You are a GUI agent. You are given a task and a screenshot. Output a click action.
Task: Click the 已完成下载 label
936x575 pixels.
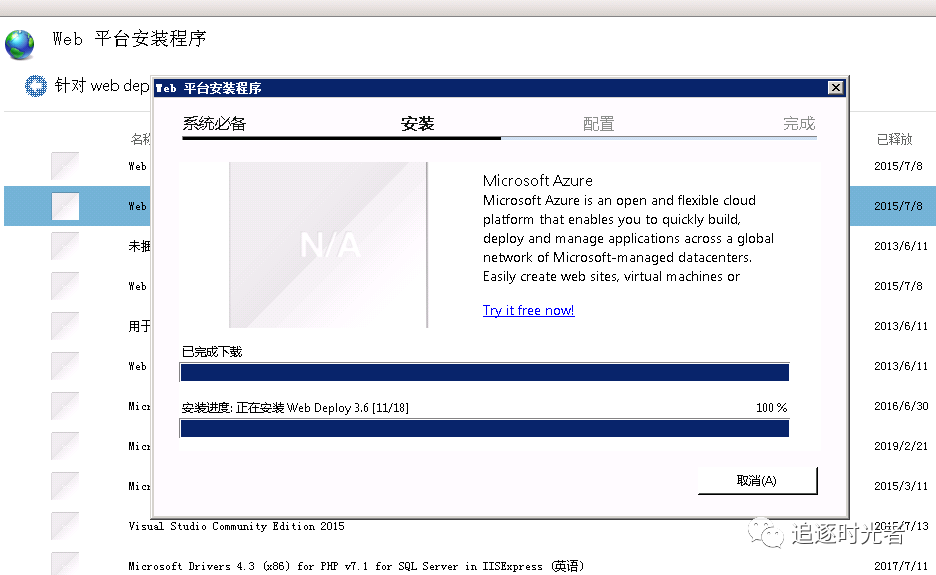point(212,352)
